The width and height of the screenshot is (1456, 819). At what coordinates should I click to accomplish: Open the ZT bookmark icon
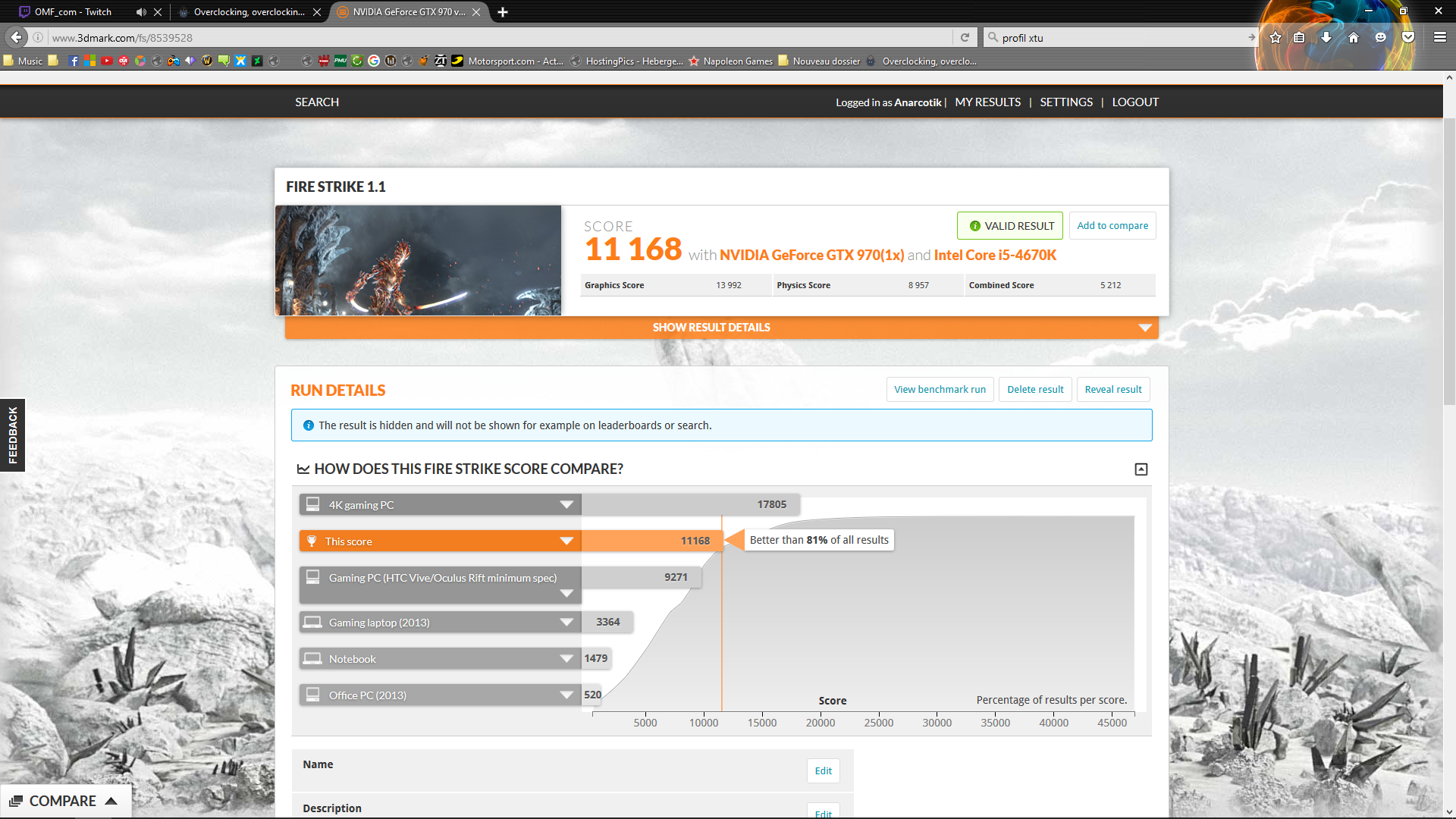pyautogui.click(x=441, y=61)
